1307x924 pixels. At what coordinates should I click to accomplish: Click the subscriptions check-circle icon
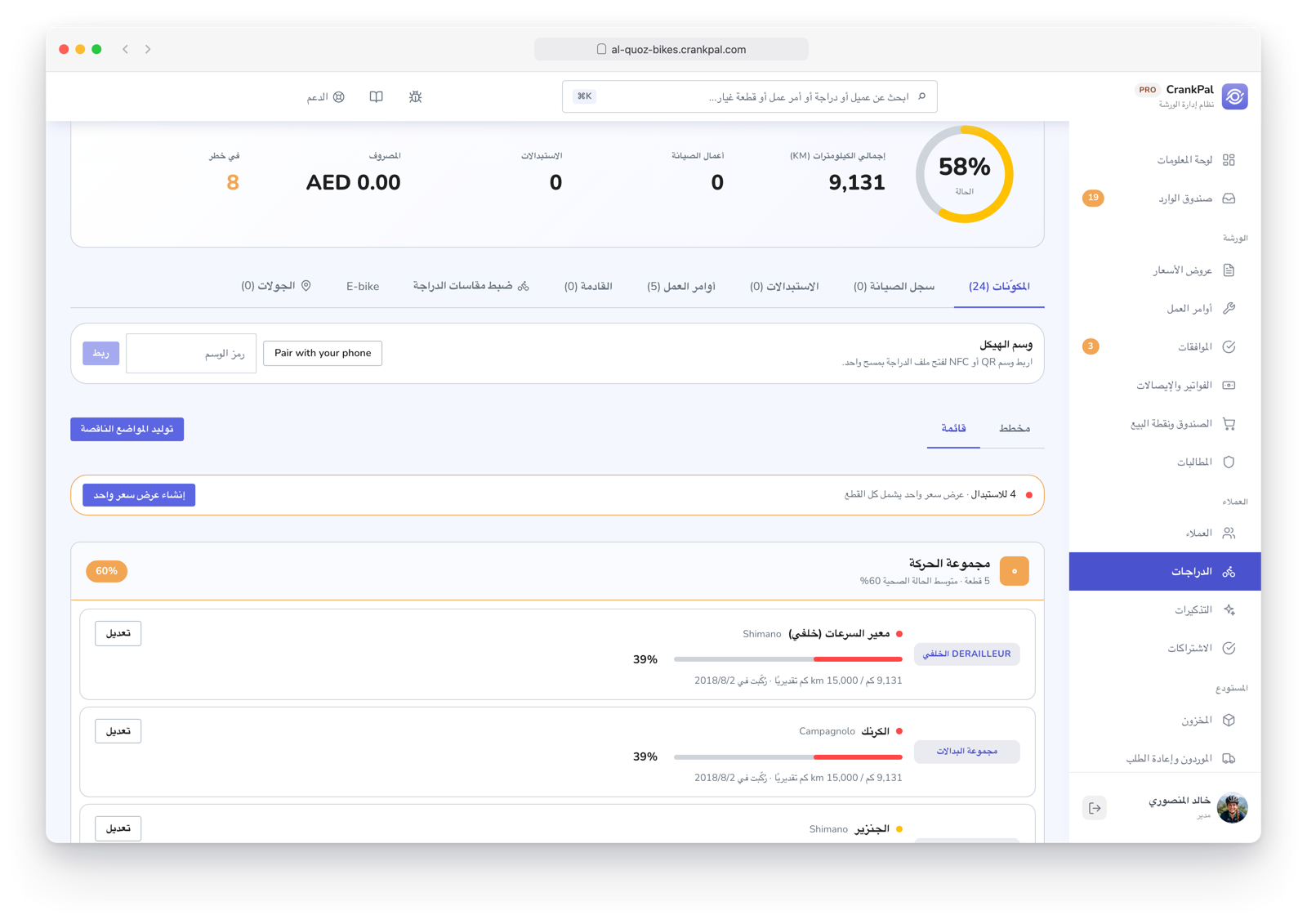tap(1229, 649)
